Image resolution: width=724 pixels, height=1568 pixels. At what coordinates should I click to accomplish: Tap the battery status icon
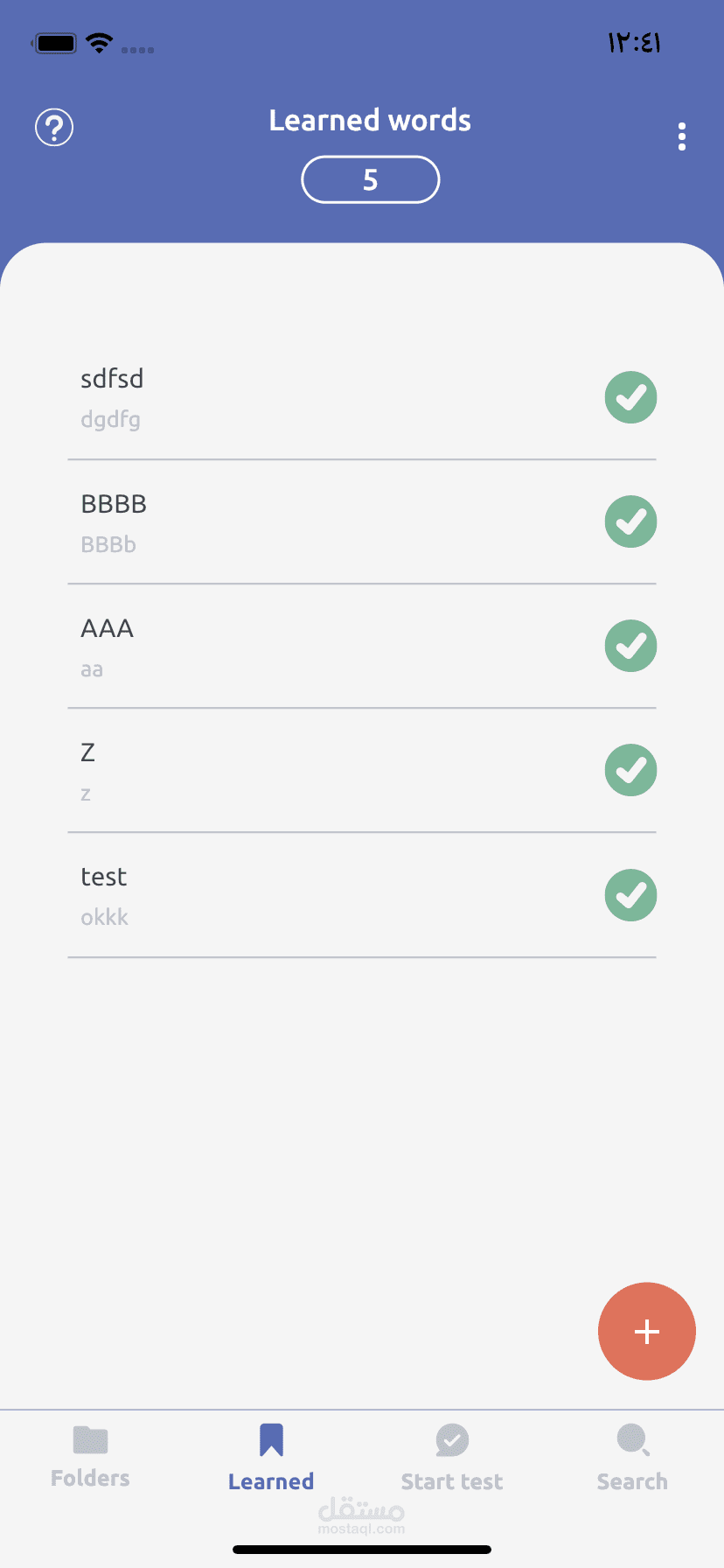[56, 43]
